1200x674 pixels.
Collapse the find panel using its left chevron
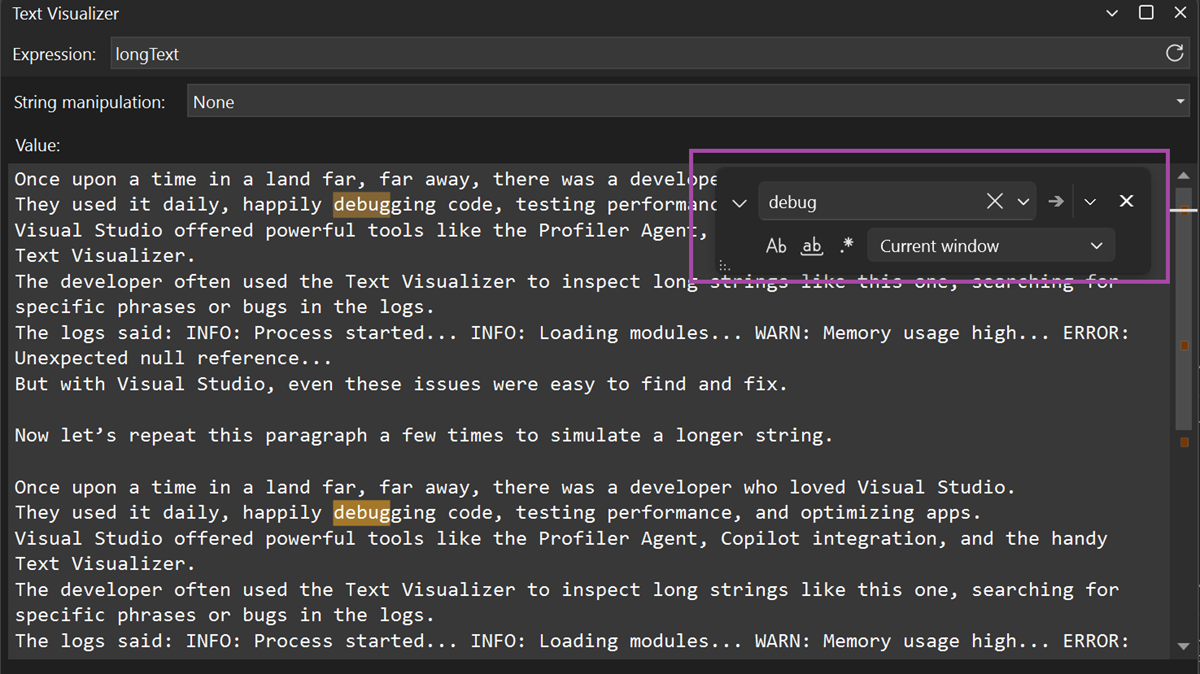click(740, 201)
